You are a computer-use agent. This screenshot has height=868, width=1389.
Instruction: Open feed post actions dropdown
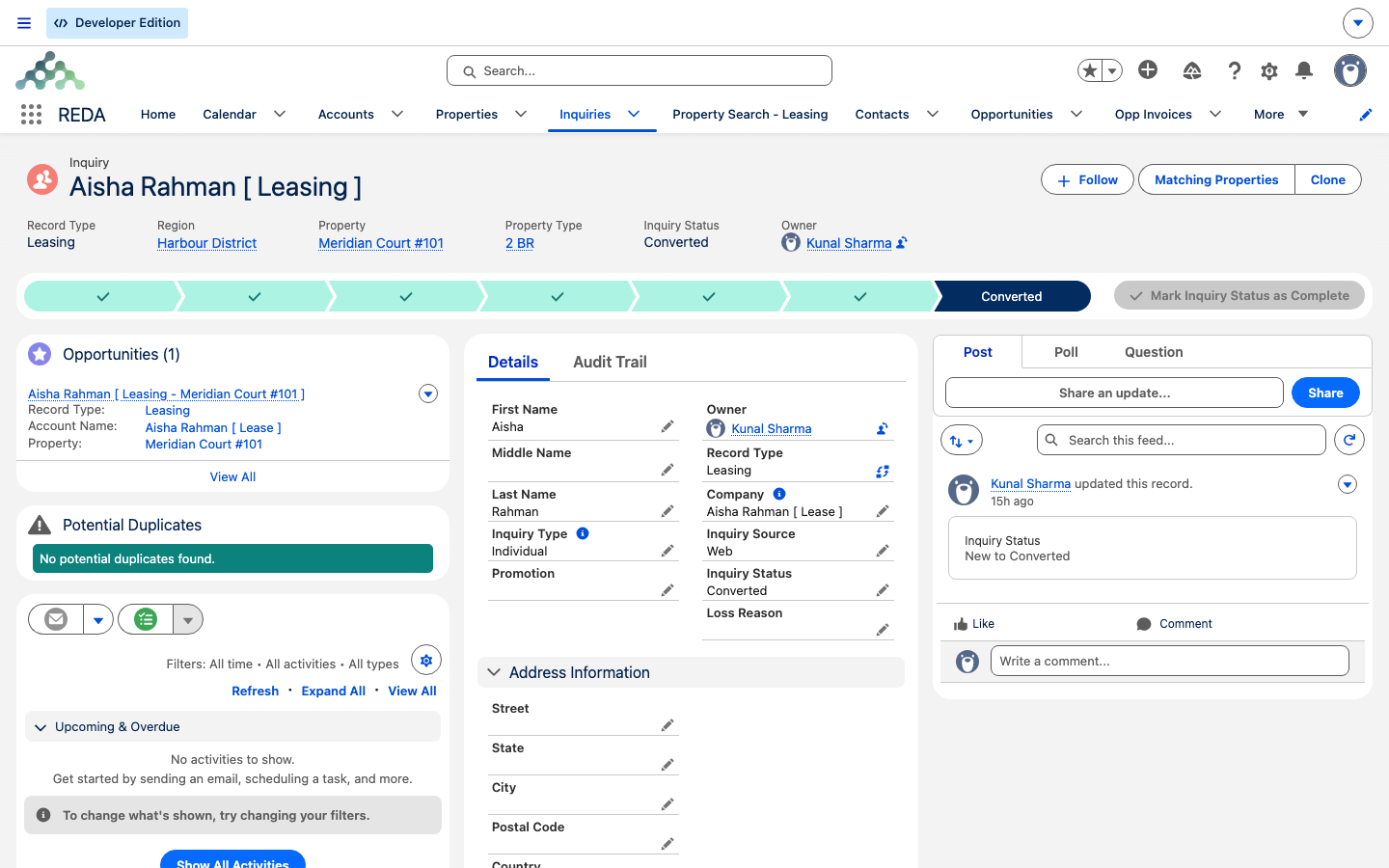pyautogui.click(x=1348, y=484)
